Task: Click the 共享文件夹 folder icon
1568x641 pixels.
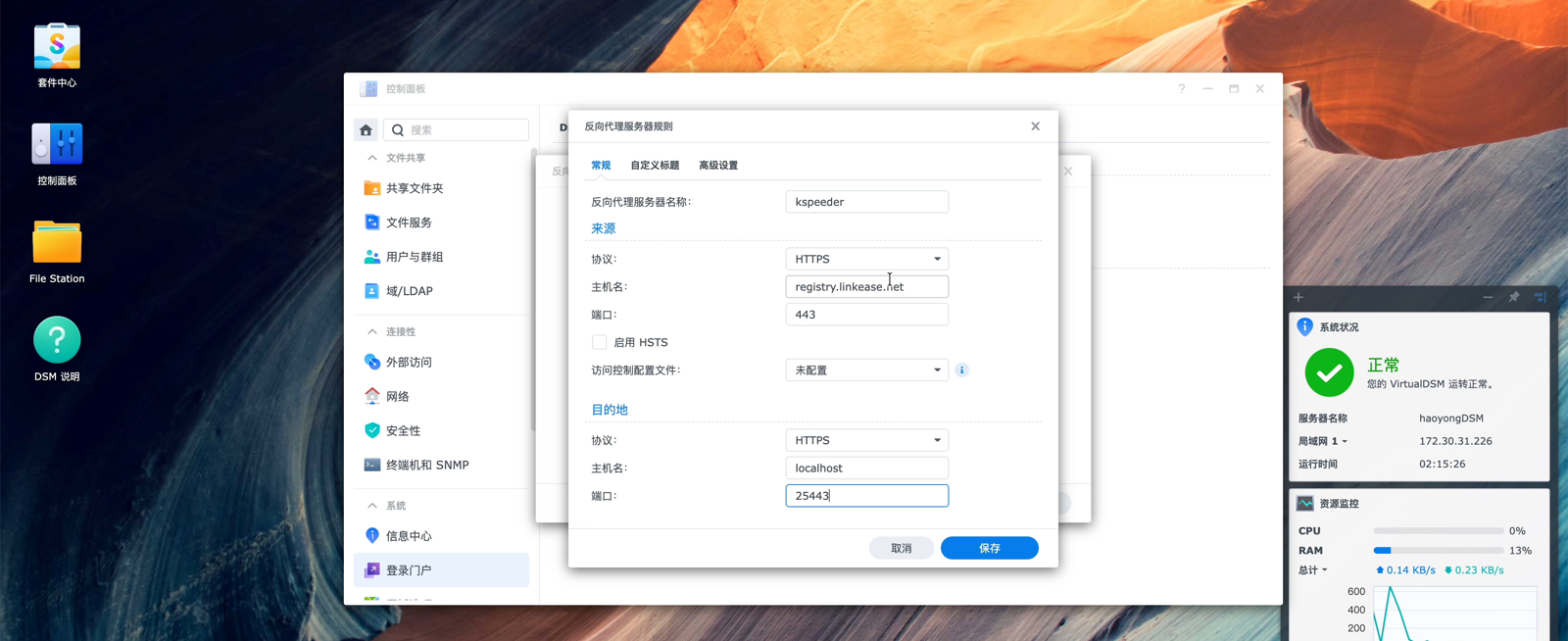Action: (x=372, y=188)
